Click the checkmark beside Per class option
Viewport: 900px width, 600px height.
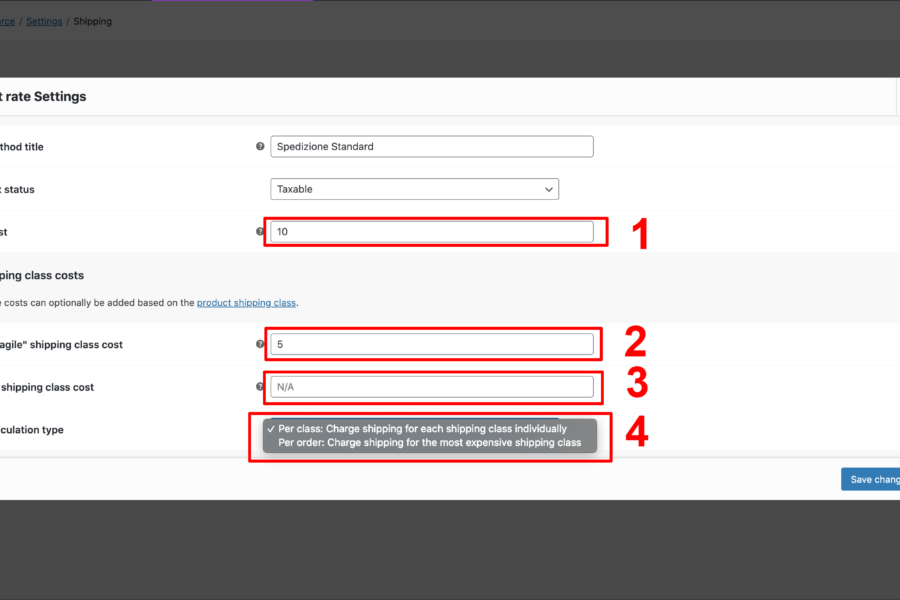(x=271, y=428)
